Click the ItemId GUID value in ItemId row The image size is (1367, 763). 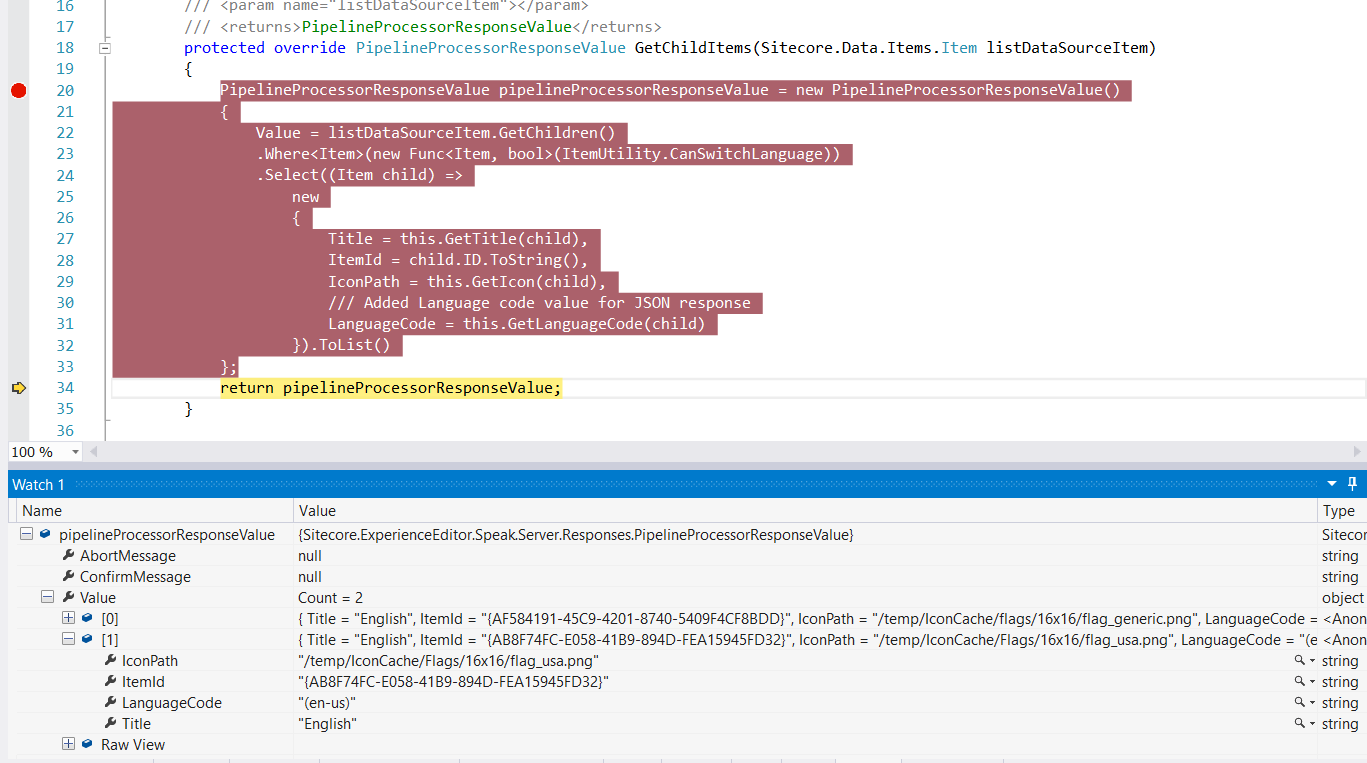(453, 682)
